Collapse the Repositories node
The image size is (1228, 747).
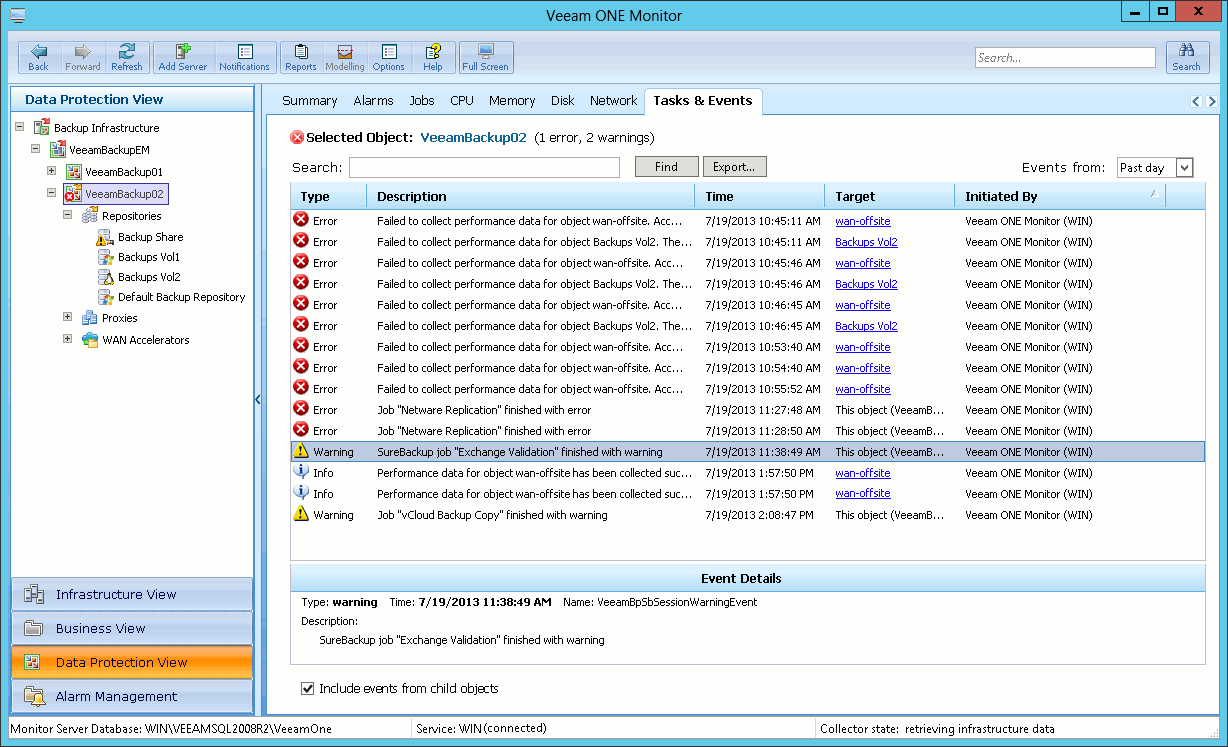coord(68,215)
